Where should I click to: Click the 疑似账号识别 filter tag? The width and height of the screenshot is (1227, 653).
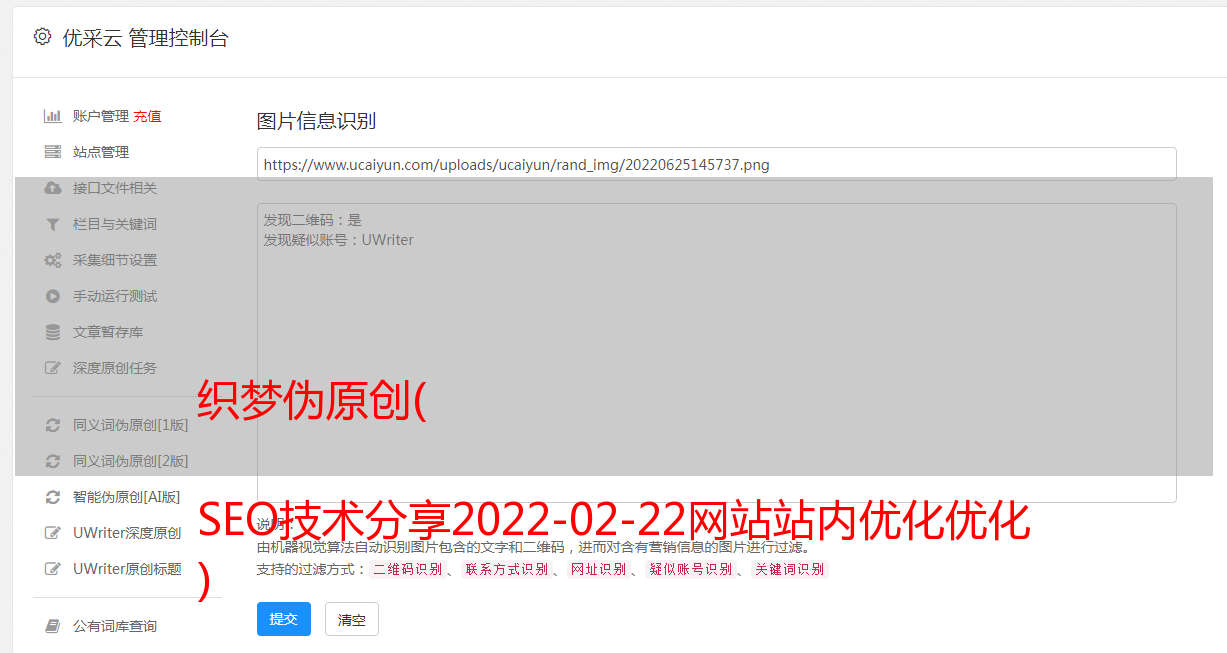click(691, 569)
